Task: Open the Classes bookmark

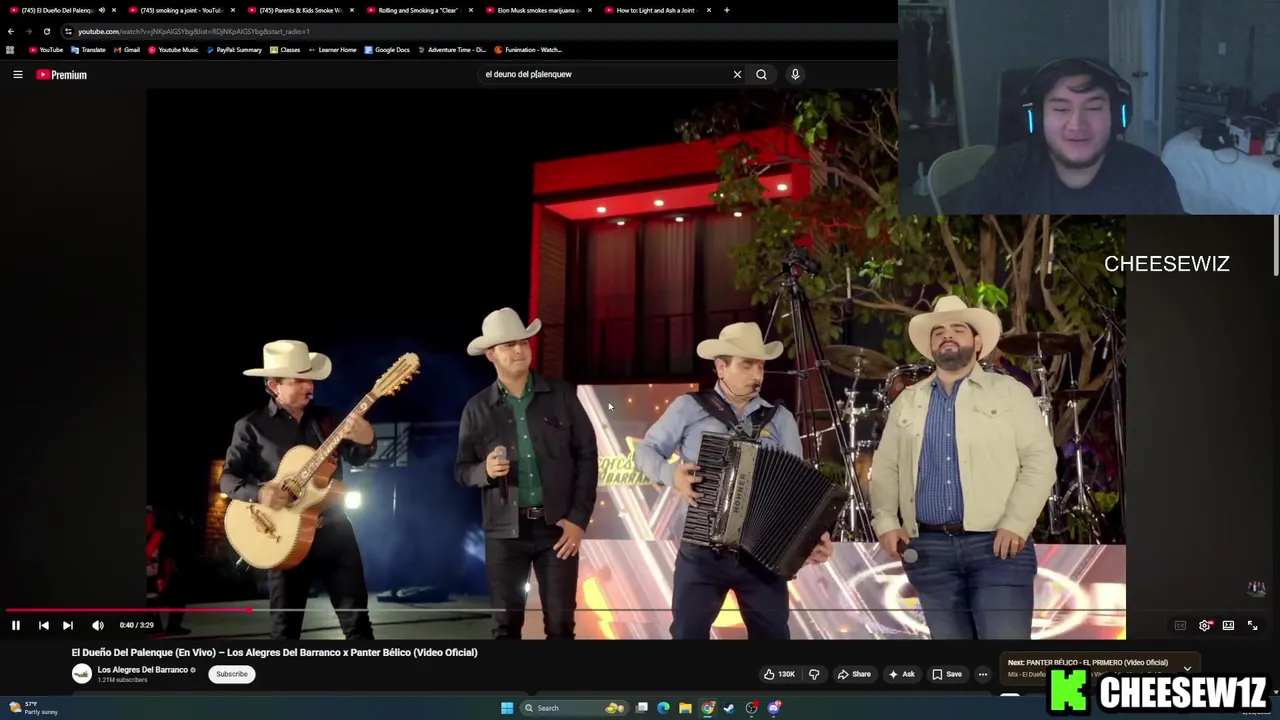Action: click(285, 50)
